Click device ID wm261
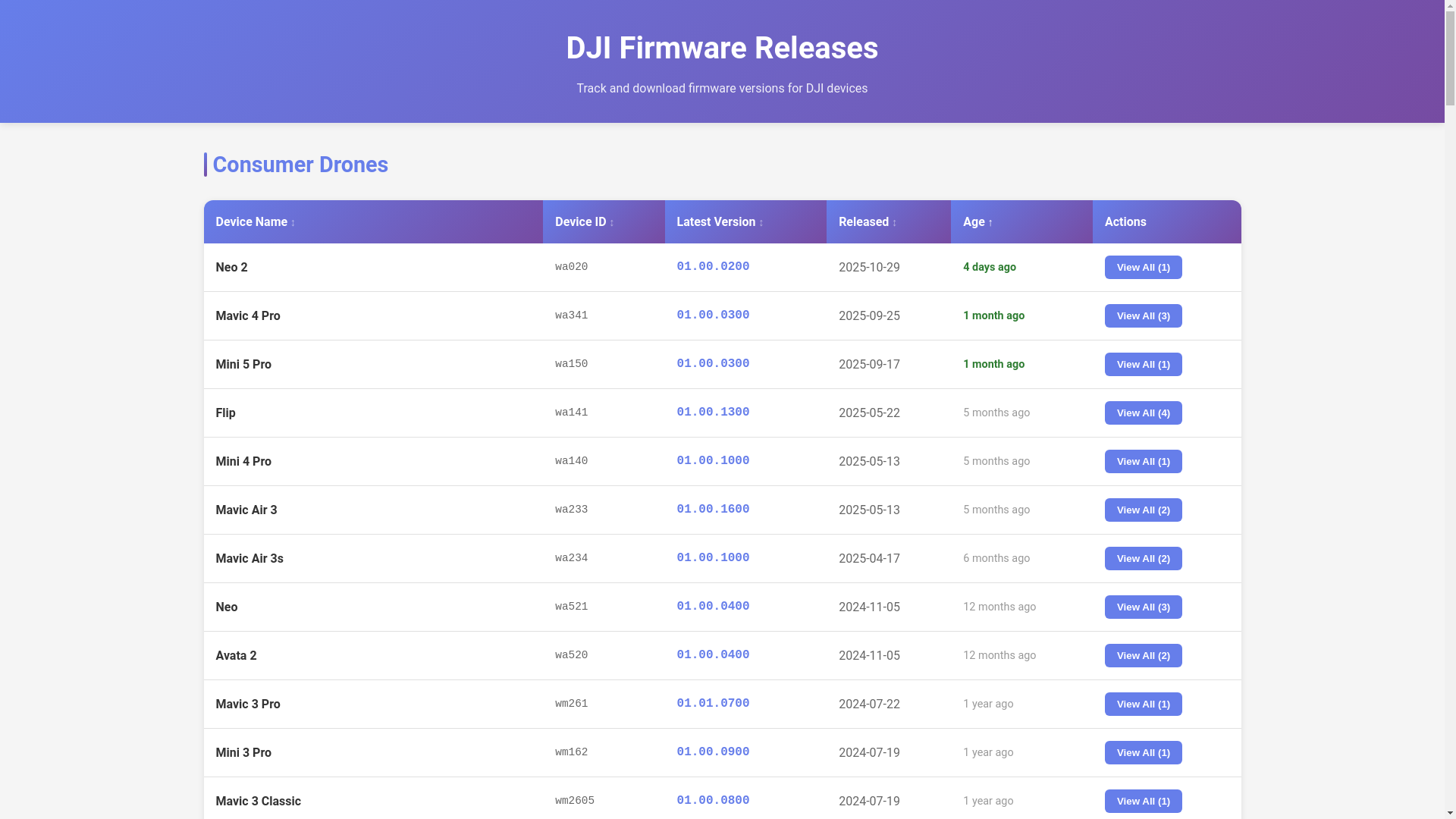Image resolution: width=1456 pixels, height=819 pixels. [571, 704]
